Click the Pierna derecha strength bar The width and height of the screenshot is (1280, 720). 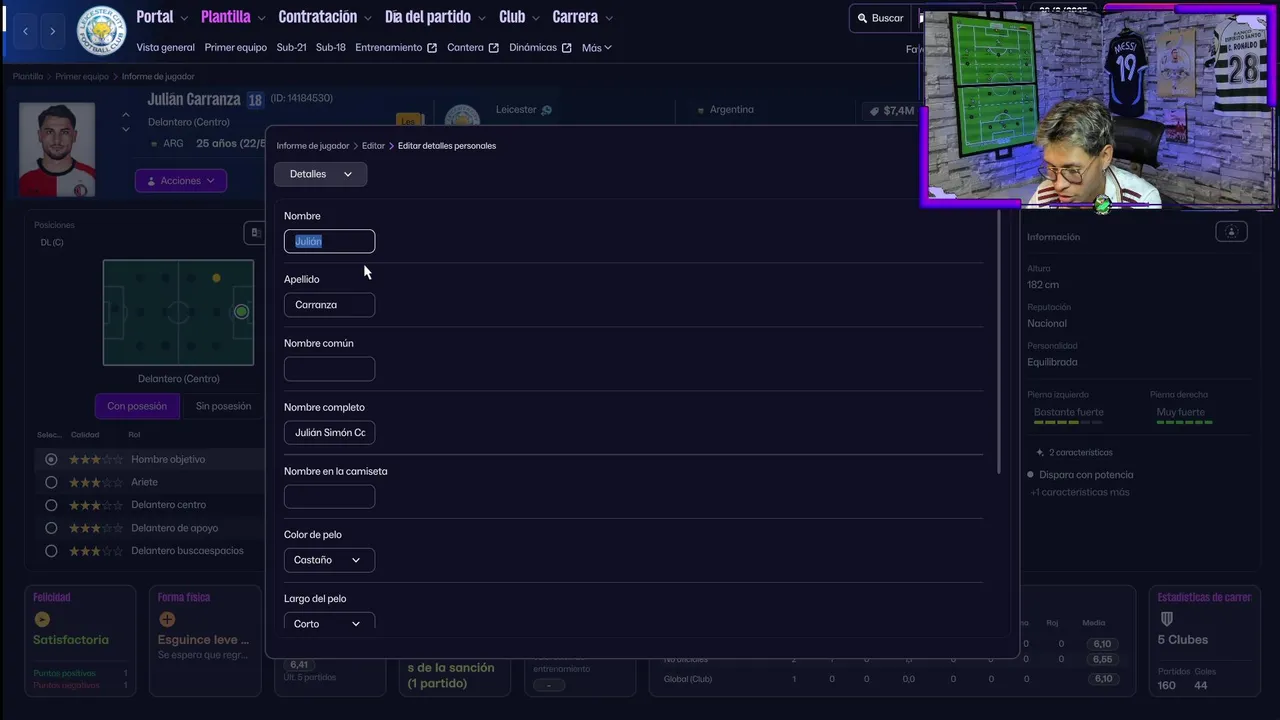pyautogui.click(x=1184, y=423)
